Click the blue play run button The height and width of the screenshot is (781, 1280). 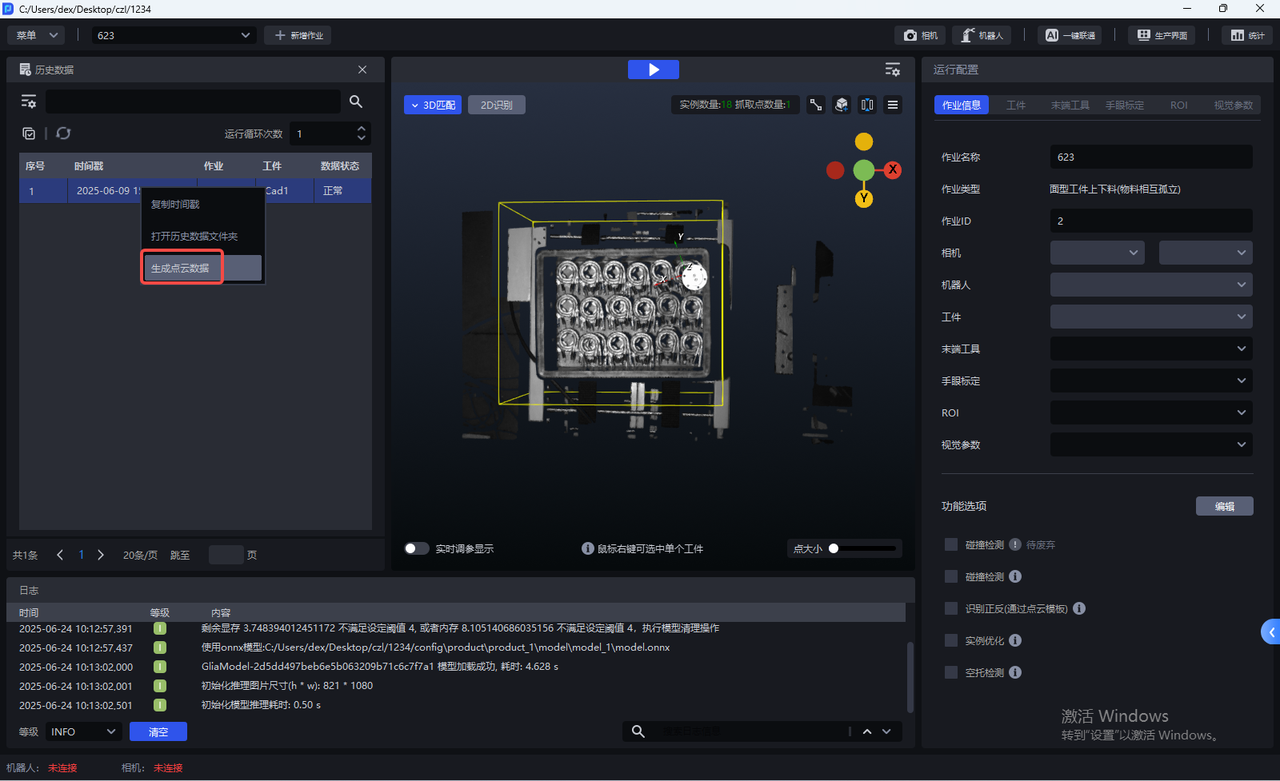click(x=653, y=69)
